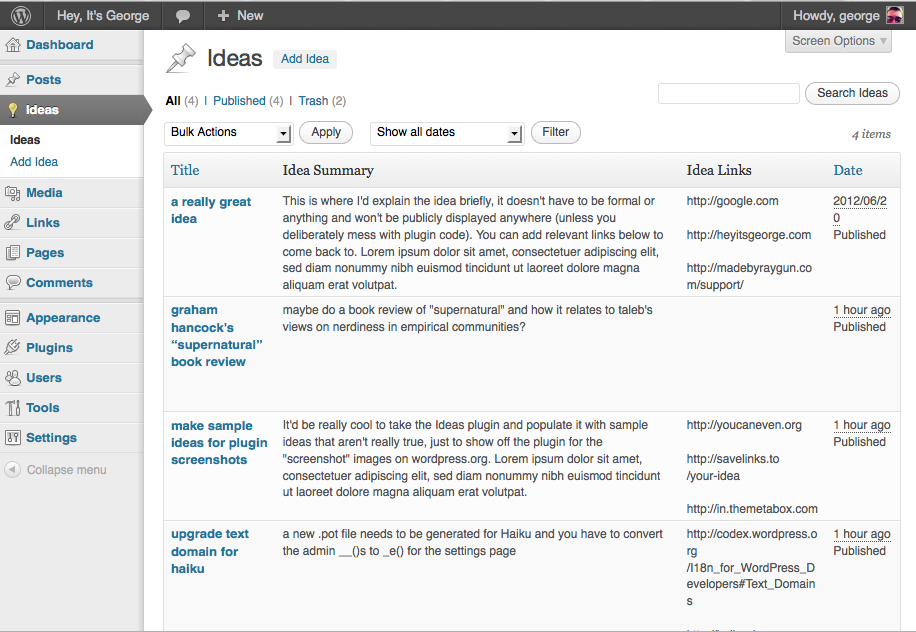Open the New content menu
Viewport: 916px width, 632px height.
pos(240,16)
